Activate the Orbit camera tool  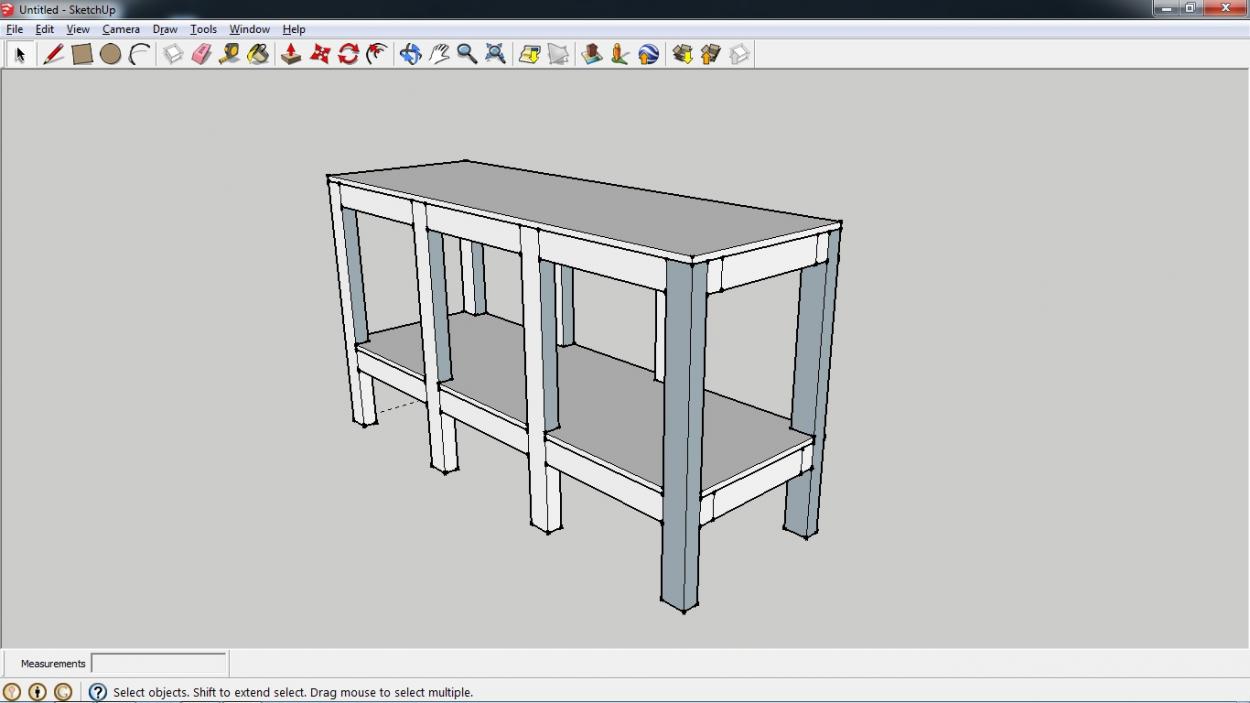pos(410,54)
